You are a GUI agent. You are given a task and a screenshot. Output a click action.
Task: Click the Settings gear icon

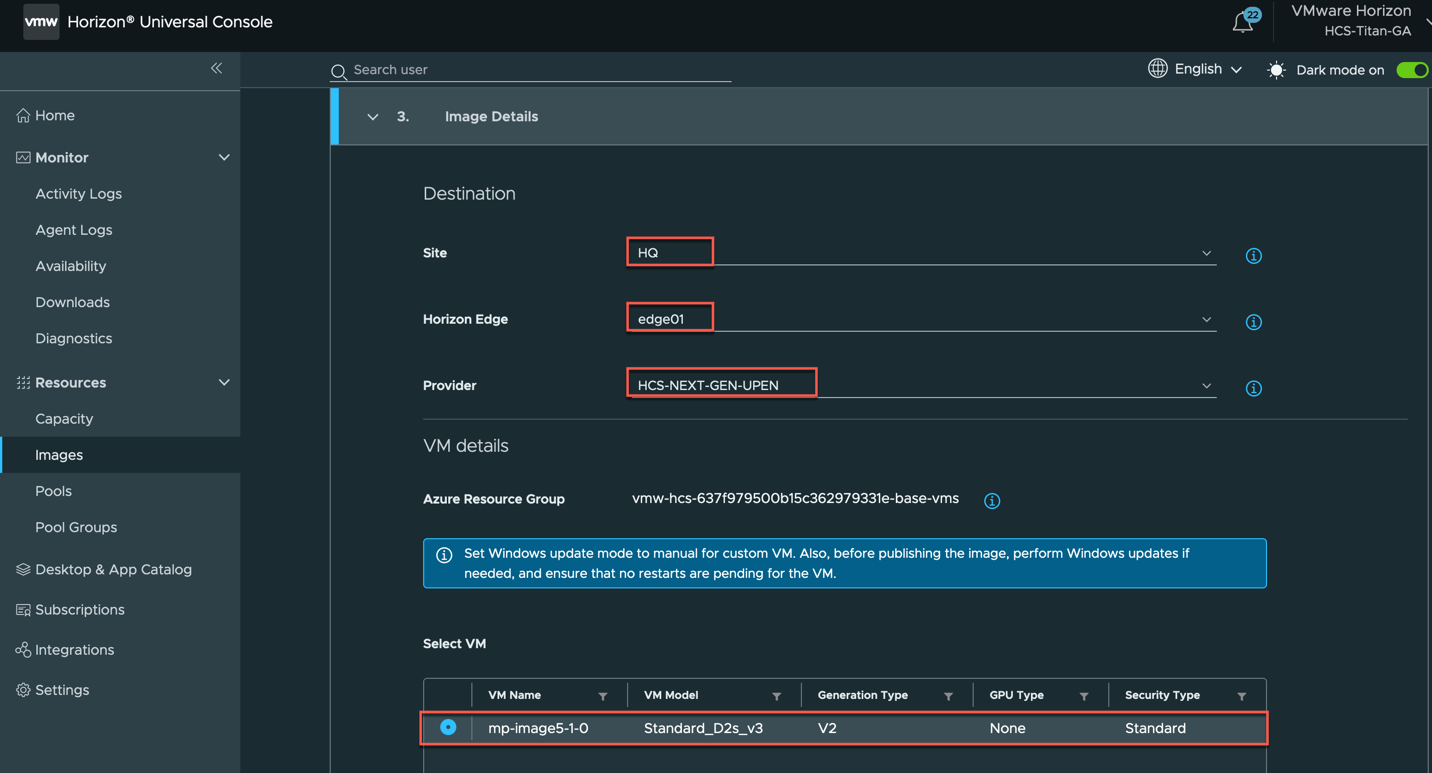[23, 690]
